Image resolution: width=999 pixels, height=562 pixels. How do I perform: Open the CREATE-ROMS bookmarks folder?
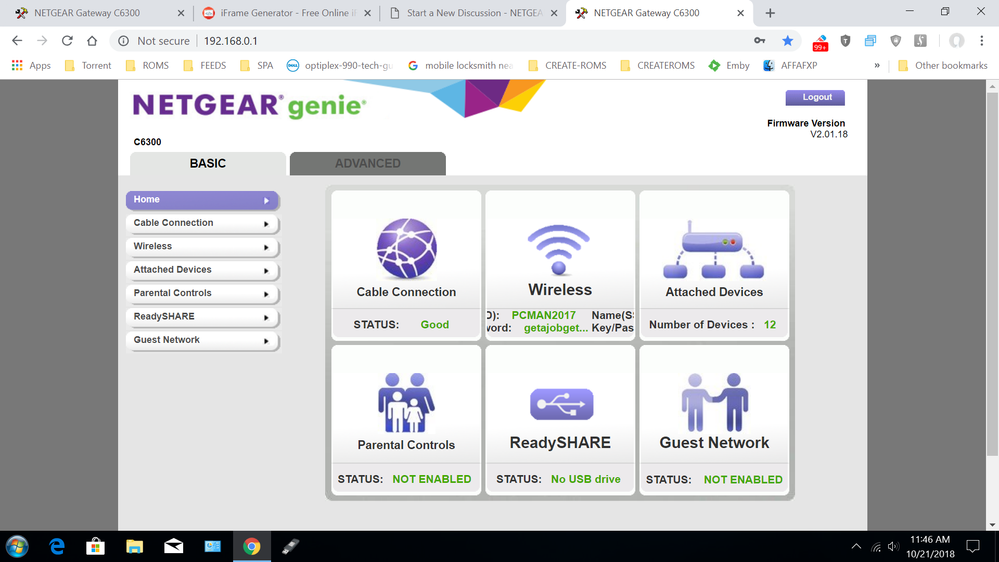567,66
